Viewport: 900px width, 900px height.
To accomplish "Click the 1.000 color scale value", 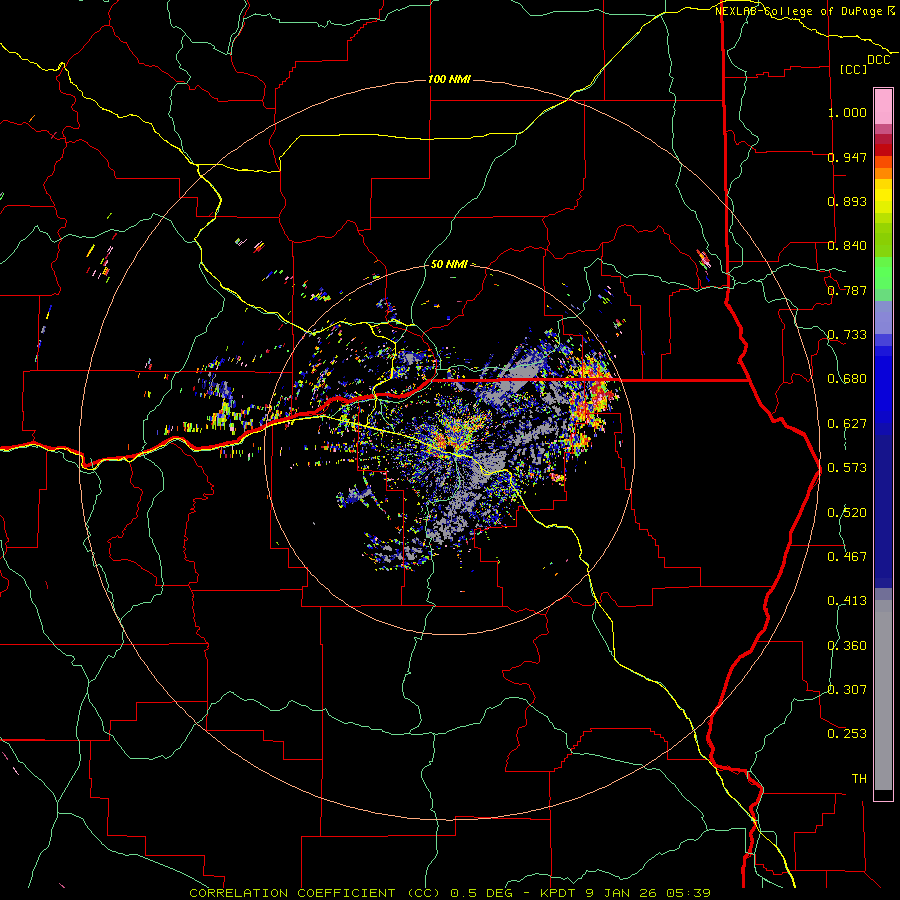I will coord(847,112).
